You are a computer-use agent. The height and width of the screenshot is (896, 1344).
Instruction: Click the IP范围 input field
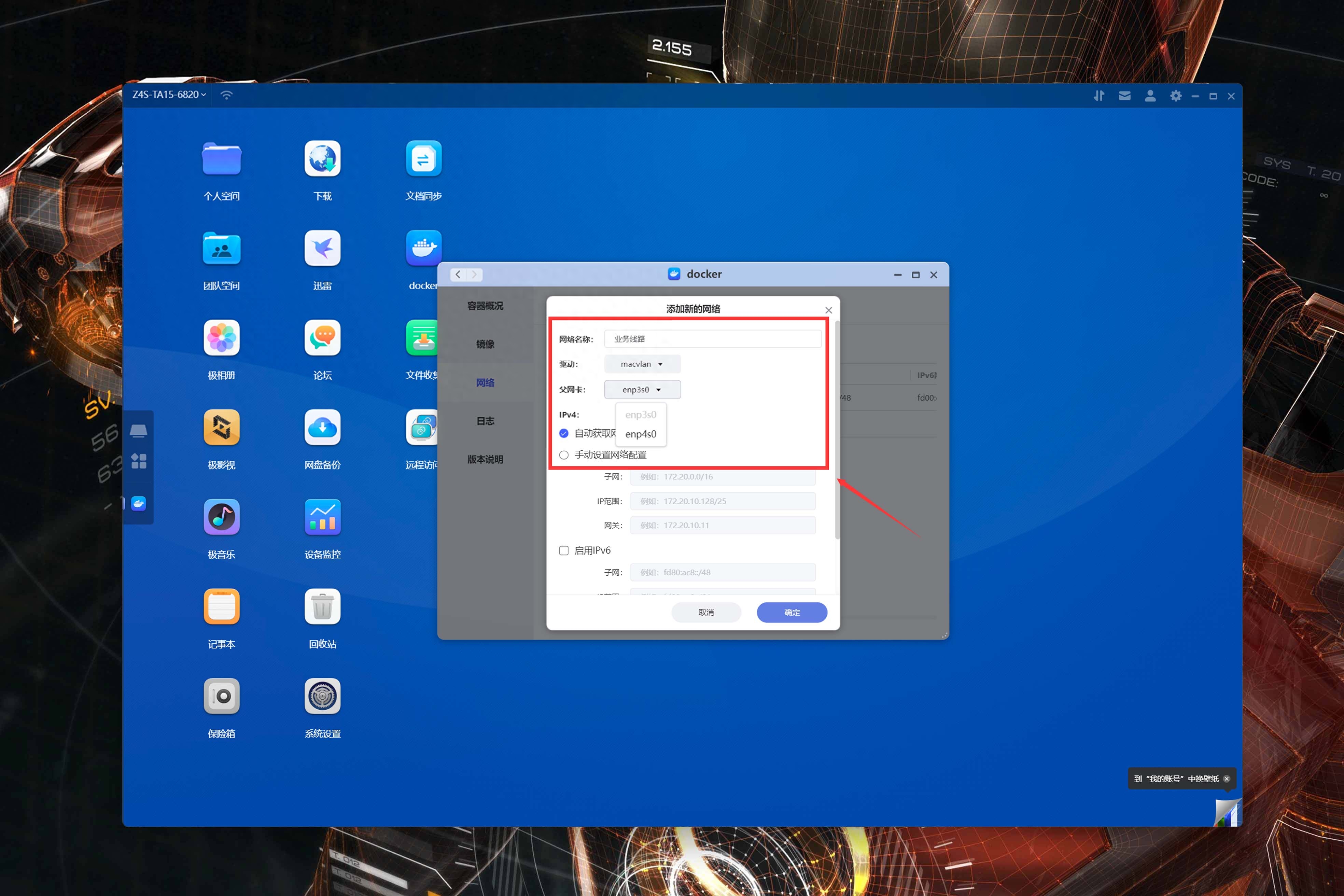pos(723,501)
